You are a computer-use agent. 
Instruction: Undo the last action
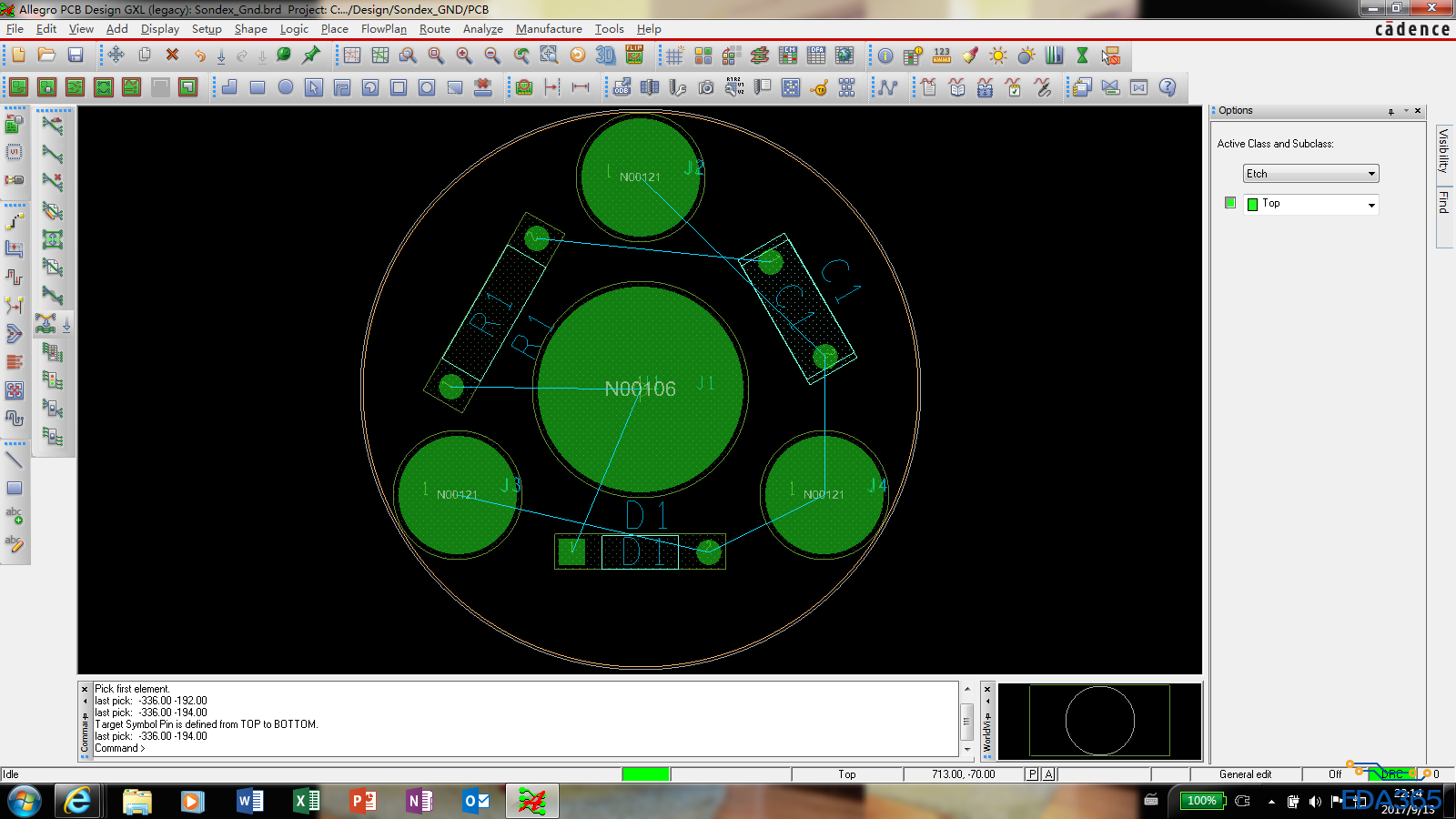(200, 56)
